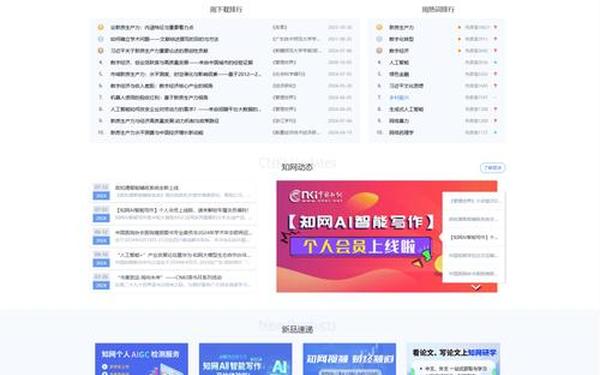The width and height of the screenshot is (600, 375).
Task: Open the 知网投稿 product card
Action: coord(350,359)
